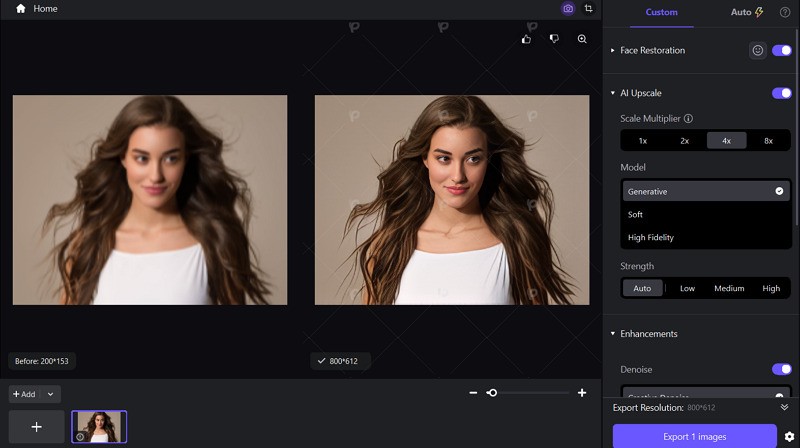Select 4x scale multiplier

click(727, 141)
